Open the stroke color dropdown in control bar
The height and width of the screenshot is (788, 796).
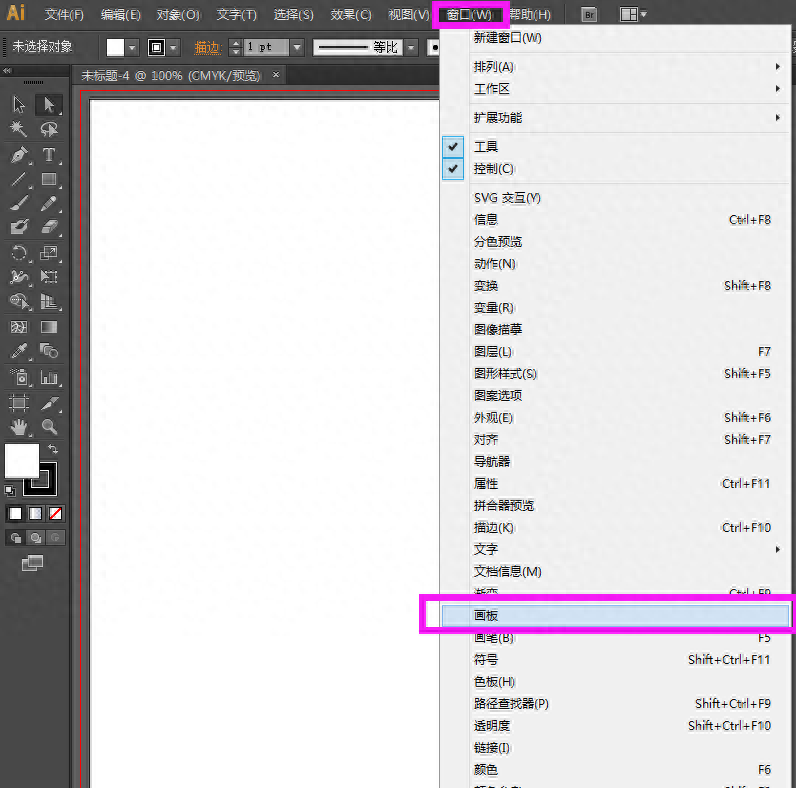(x=174, y=48)
